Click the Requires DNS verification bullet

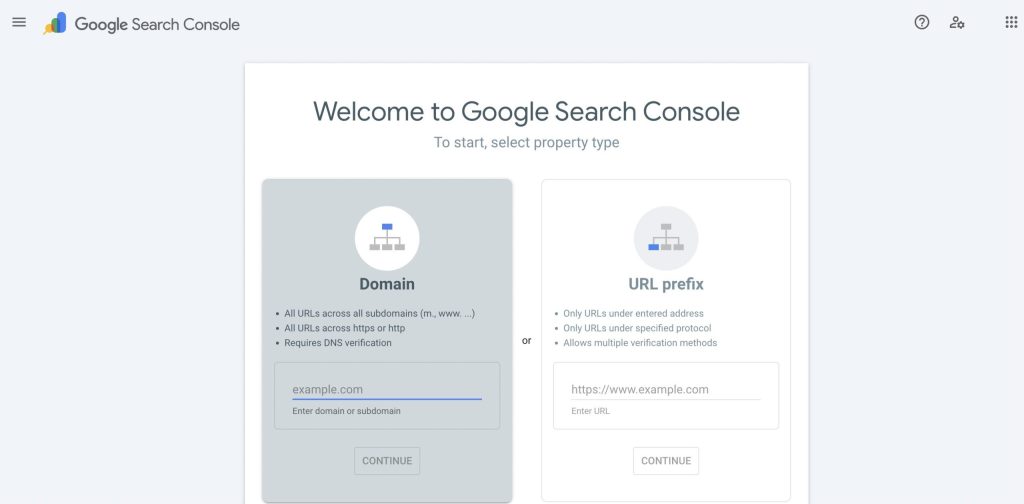pos(338,343)
